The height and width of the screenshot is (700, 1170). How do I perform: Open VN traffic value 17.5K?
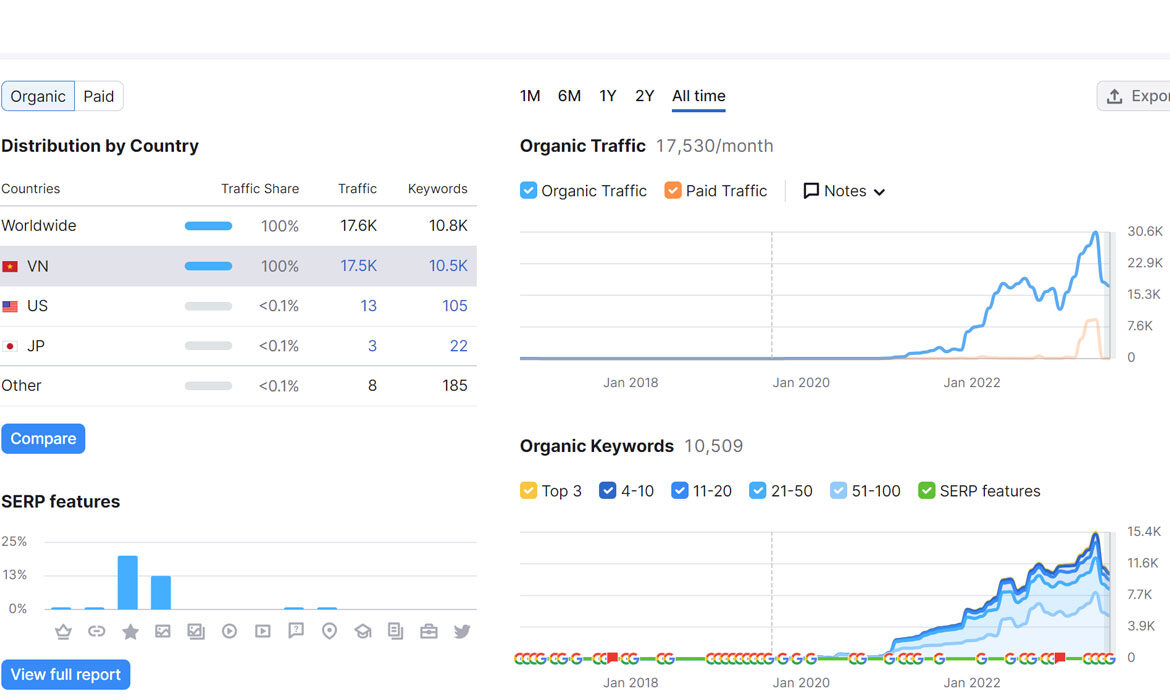pos(358,266)
